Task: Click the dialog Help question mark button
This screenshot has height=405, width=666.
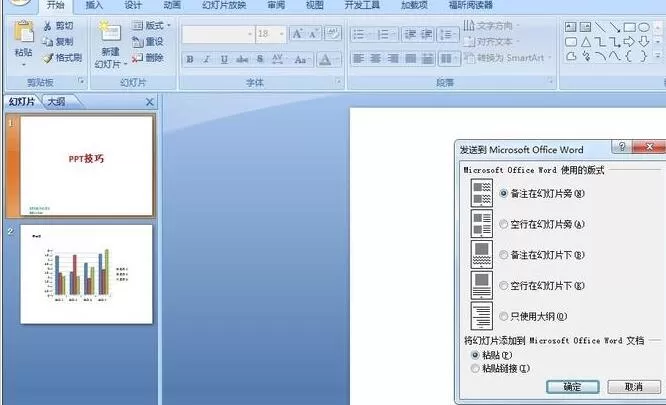Action: (621, 147)
